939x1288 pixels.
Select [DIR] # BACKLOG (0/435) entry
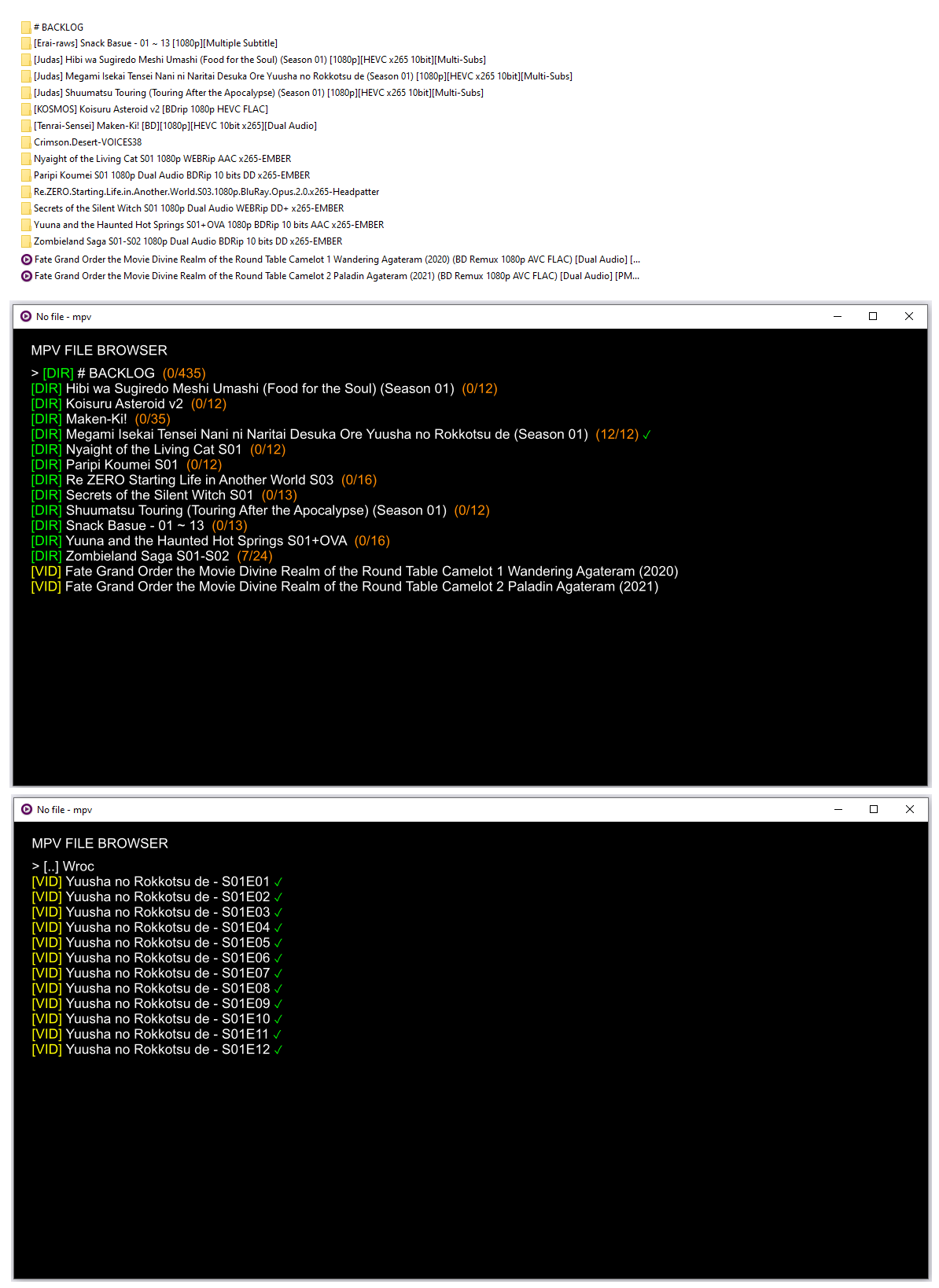point(118,374)
